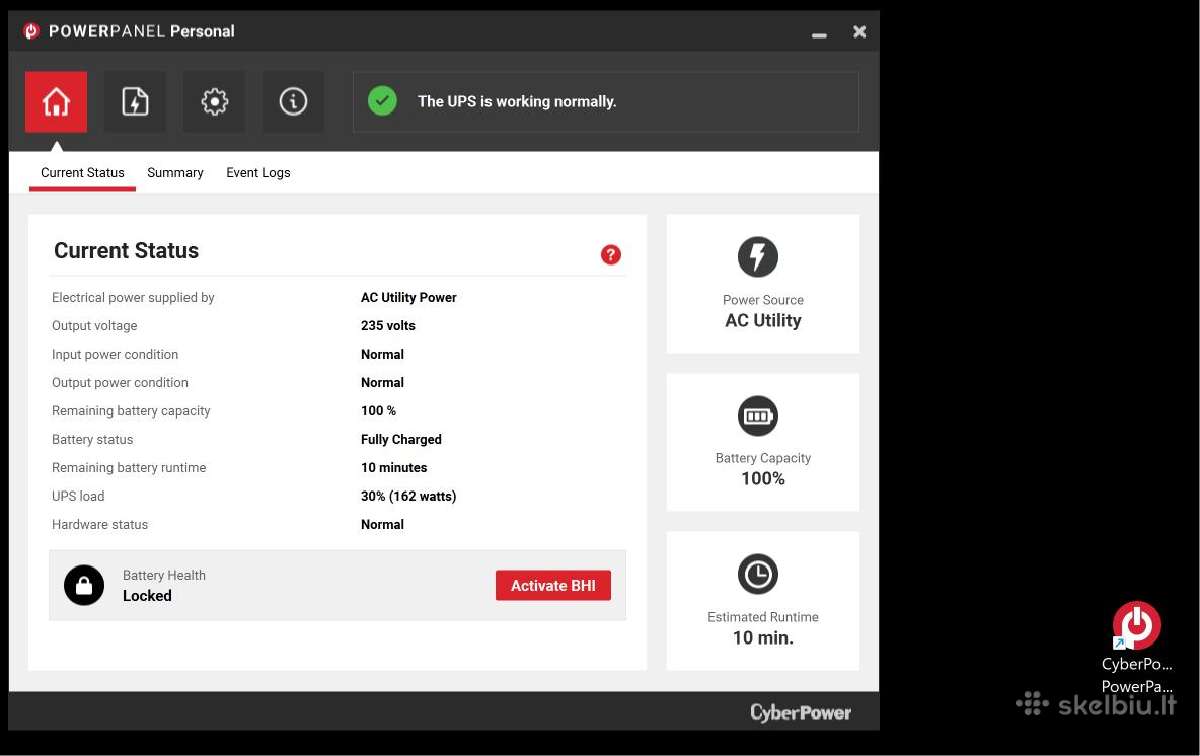Viewport: 1200px width, 756px height.
Task: Click 'The UPS is working normally.' message
Action: 517,101
